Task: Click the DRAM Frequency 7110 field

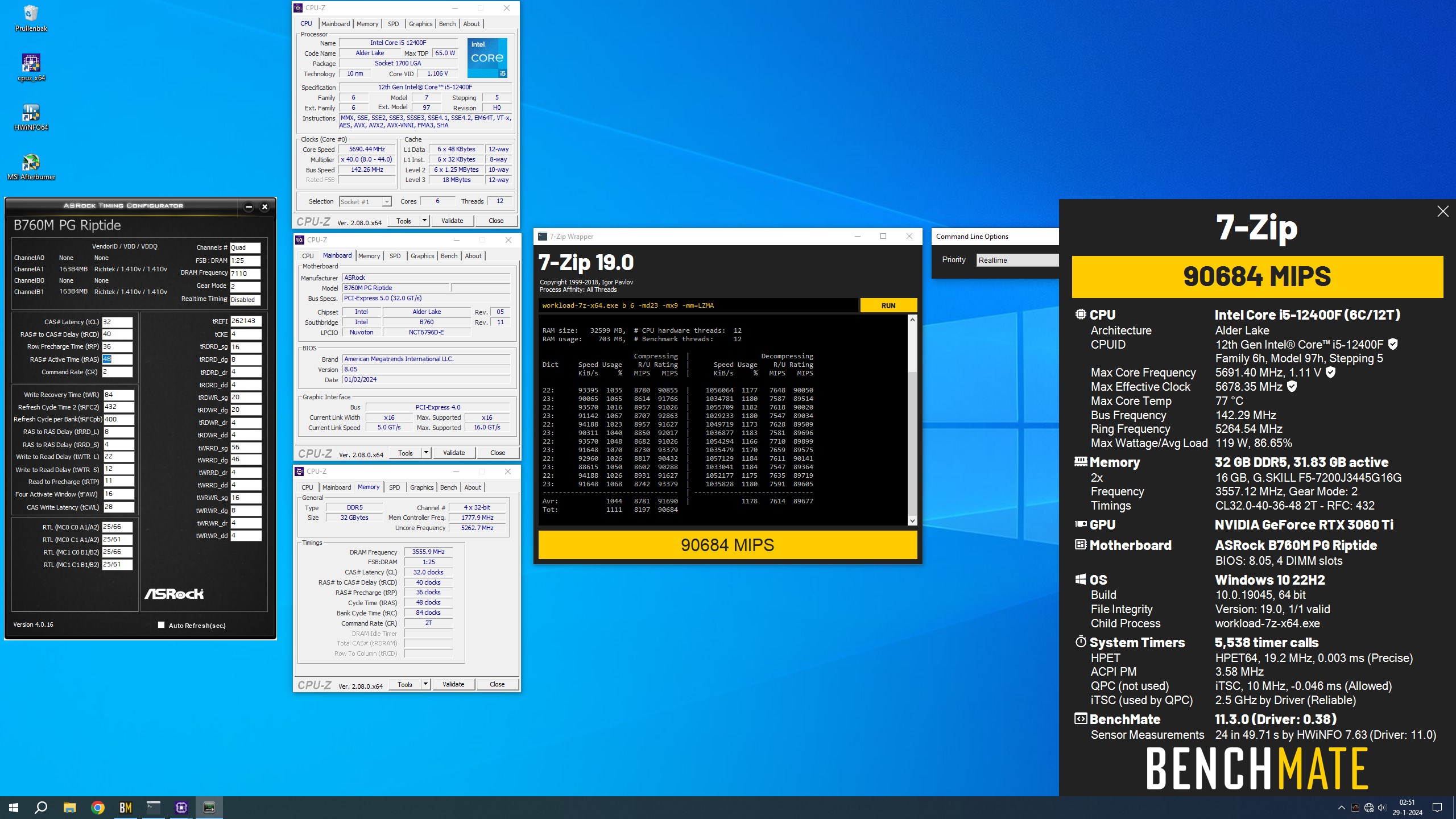Action: [x=245, y=274]
